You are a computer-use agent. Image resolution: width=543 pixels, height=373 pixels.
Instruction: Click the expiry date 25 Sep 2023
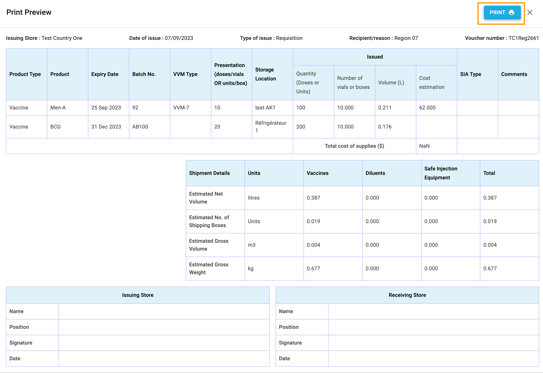[x=106, y=108]
